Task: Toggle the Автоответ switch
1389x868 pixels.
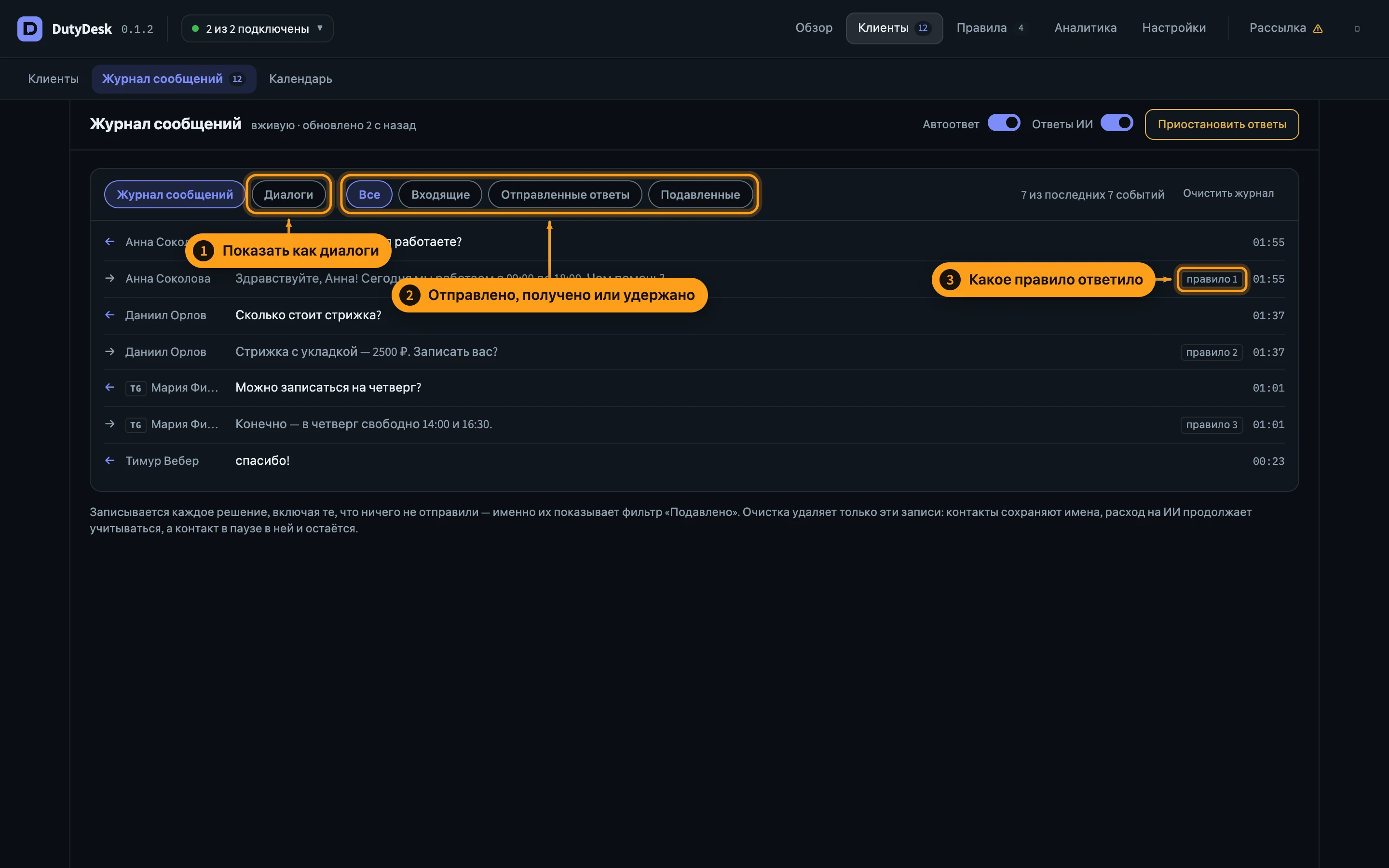Action: [1003, 123]
